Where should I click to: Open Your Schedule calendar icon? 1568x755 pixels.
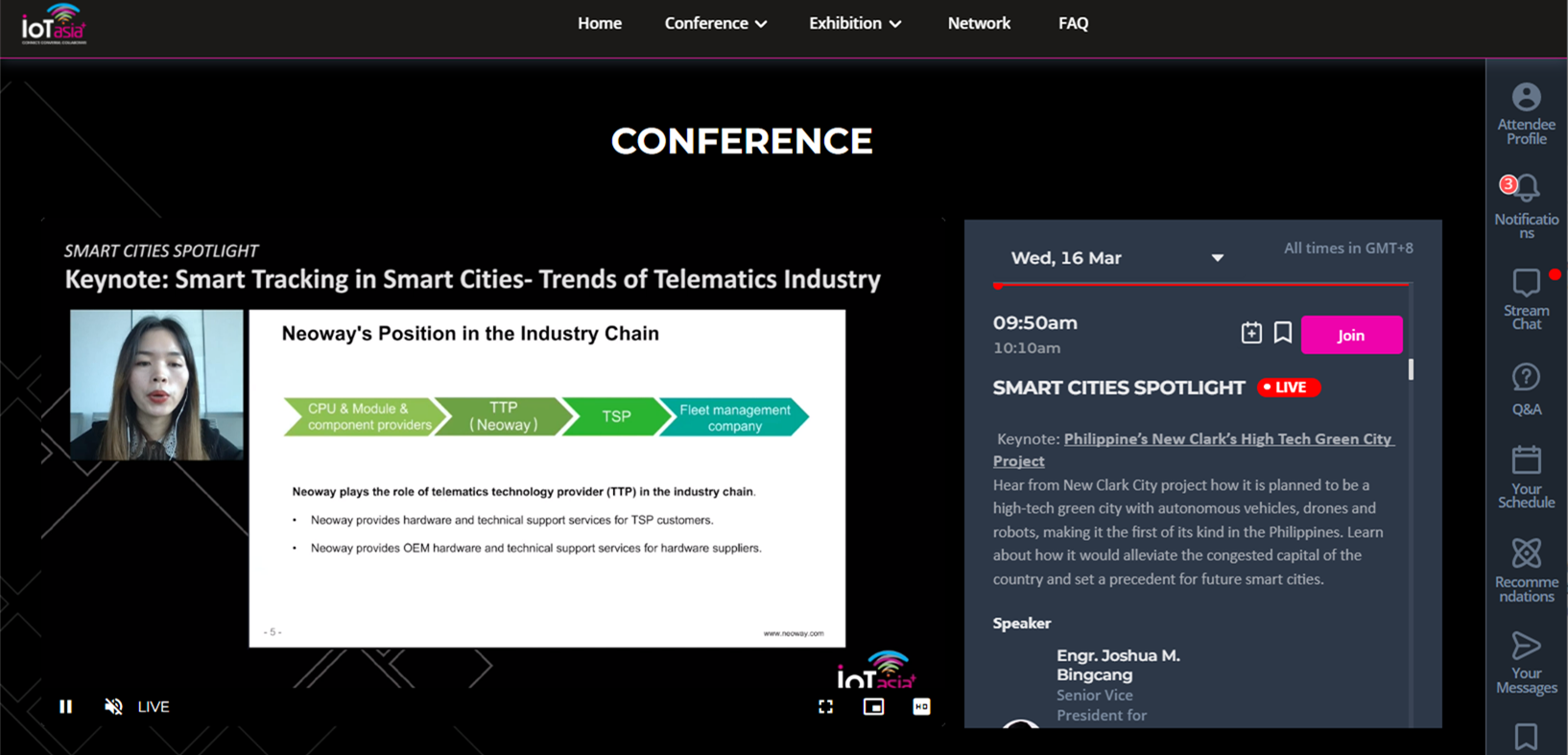pos(1526,461)
